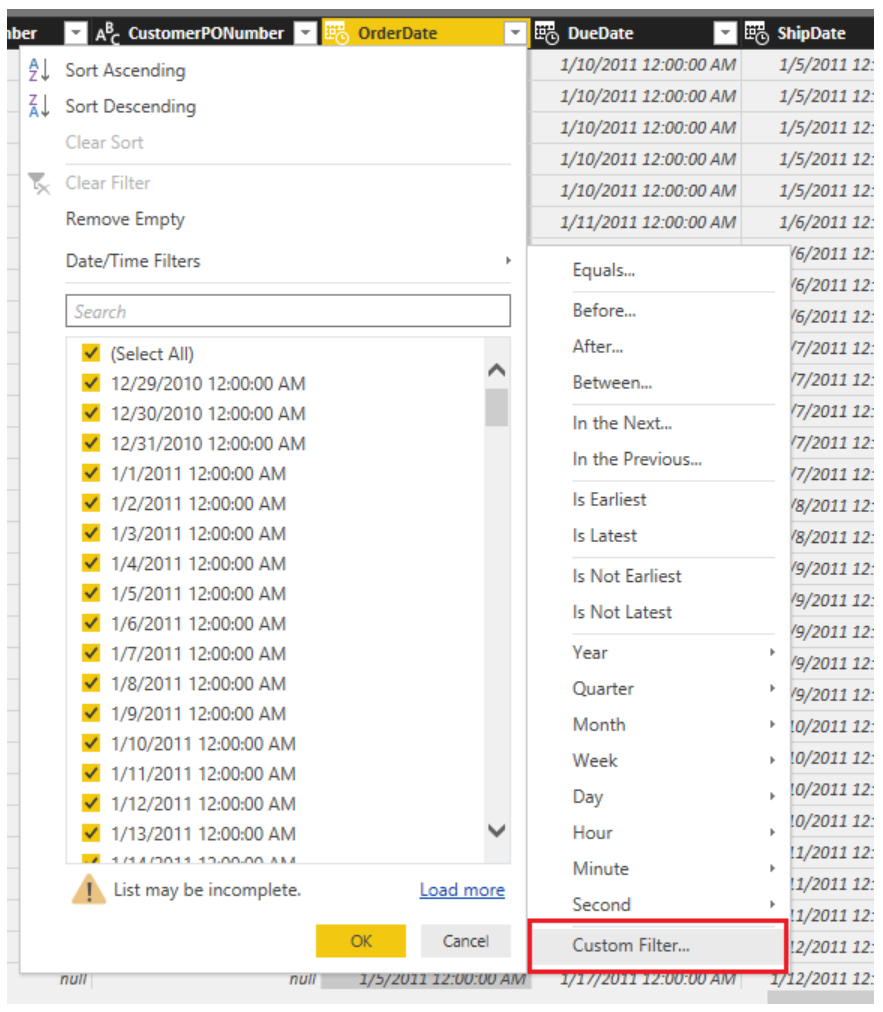Viewport: 883px width, 1012px height.
Task: Click the Load more link
Action: [x=462, y=889]
